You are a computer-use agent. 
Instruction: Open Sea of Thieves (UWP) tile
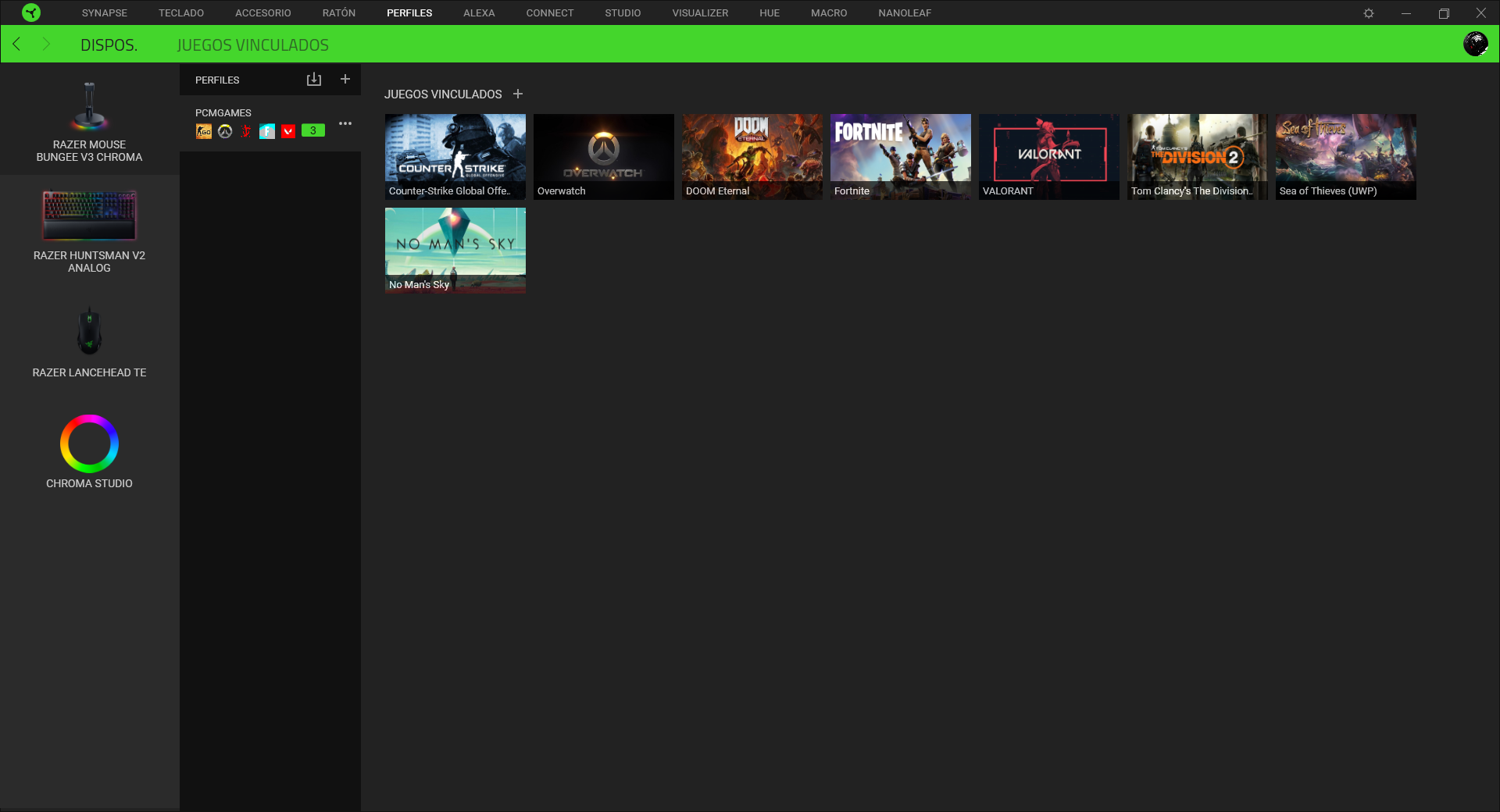tap(1346, 157)
